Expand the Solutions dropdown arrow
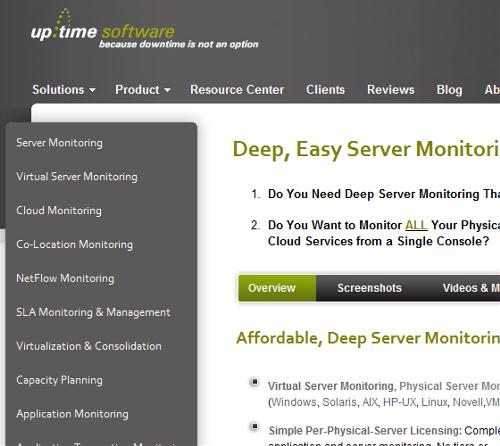This screenshot has width=500, height=446. [x=92, y=90]
